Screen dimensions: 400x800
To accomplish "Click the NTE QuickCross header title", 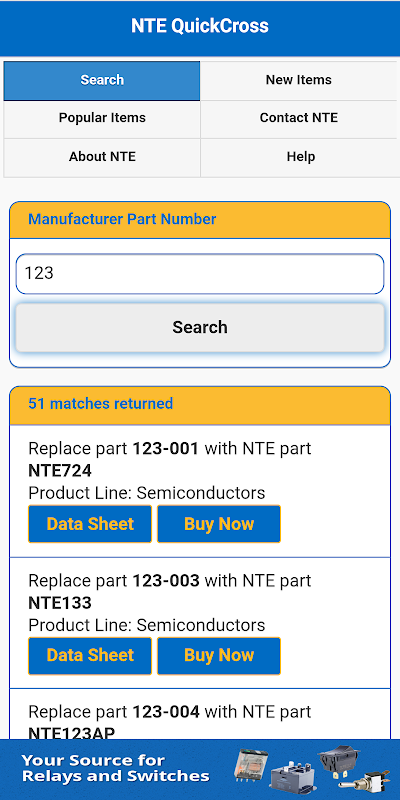I will tap(200, 26).
